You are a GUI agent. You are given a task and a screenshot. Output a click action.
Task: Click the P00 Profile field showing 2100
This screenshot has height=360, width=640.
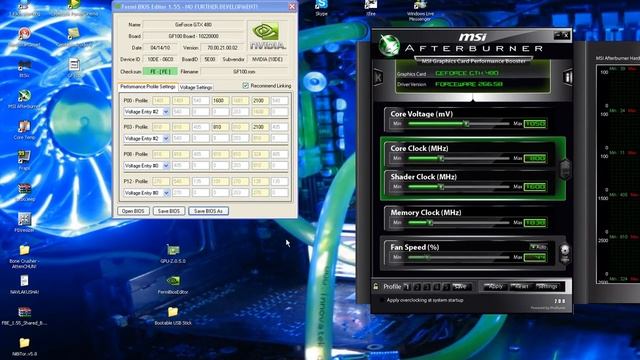pyautogui.click(x=260, y=100)
